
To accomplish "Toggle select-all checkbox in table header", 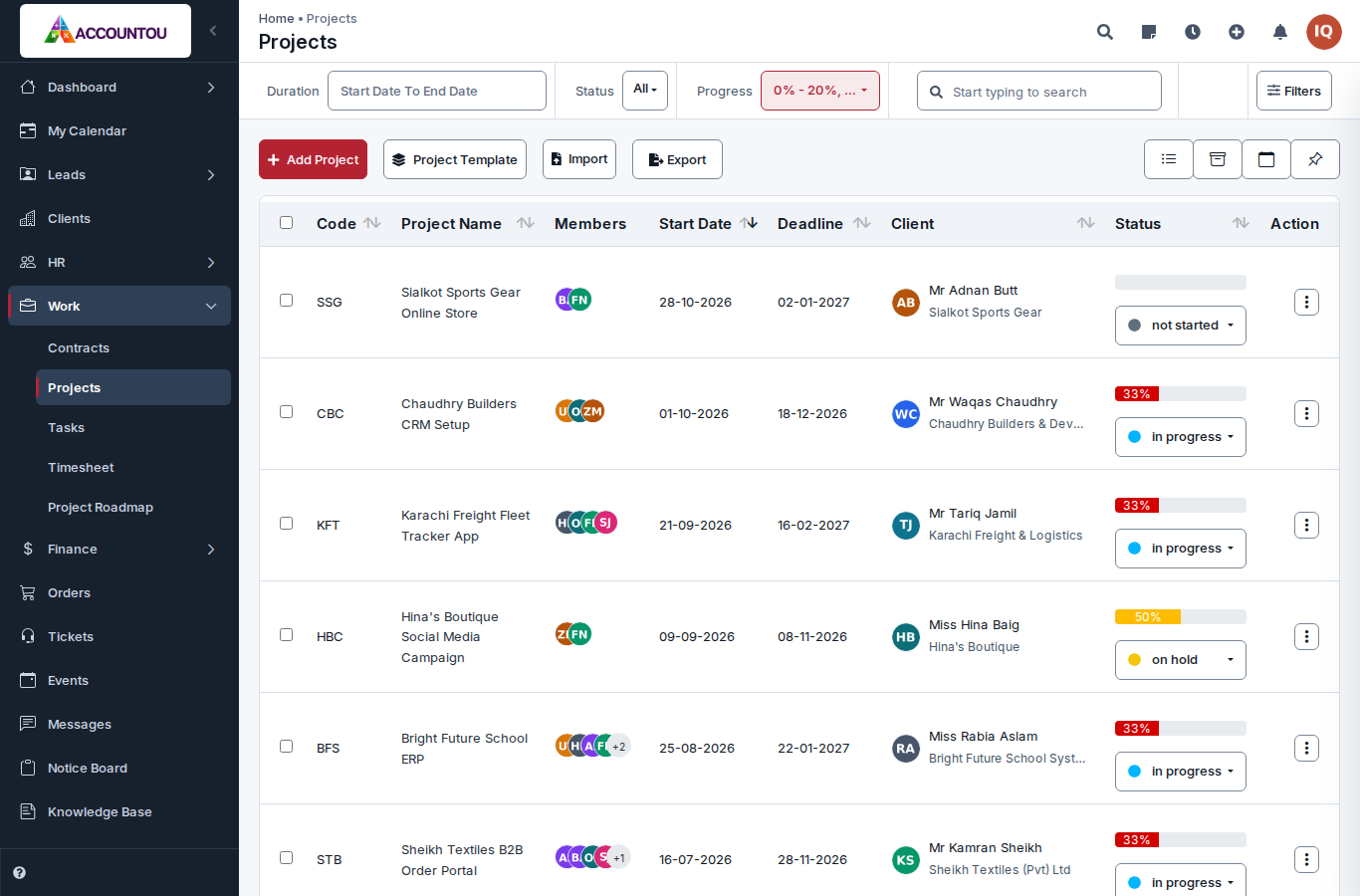I will (287, 223).
